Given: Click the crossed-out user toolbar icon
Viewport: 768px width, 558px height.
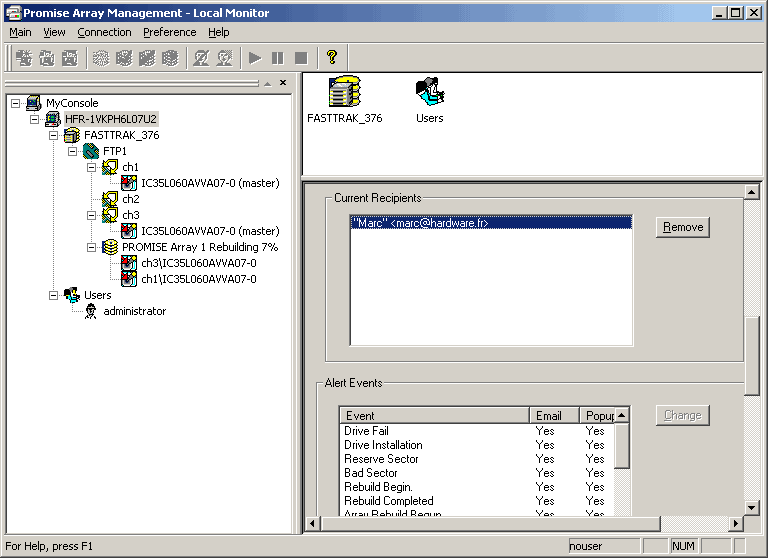Looking at the screenshot, I should [201, 58].
